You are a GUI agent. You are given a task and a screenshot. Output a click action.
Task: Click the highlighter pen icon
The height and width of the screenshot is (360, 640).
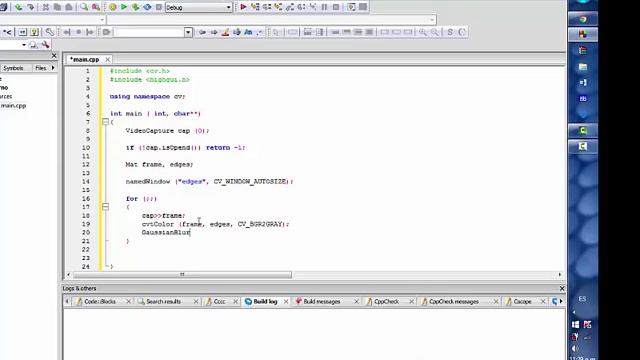(x=225, y=32)
